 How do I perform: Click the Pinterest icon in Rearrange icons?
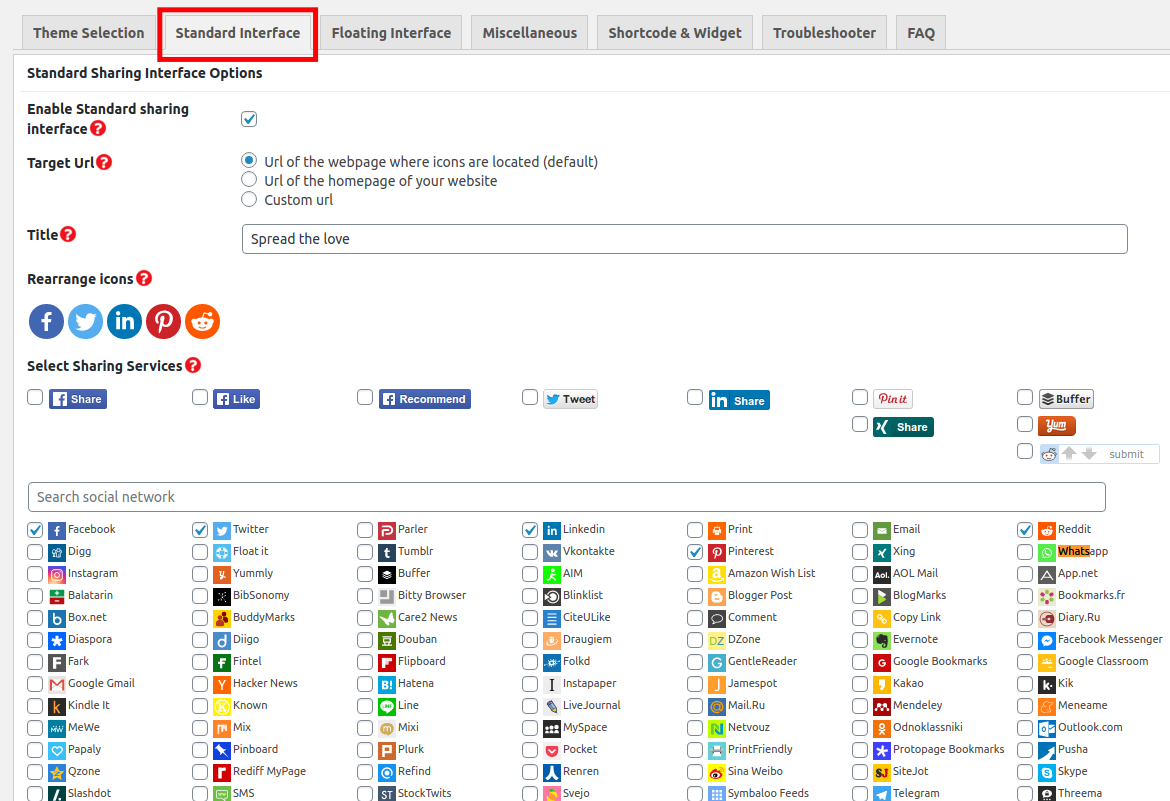coord(163,322)
